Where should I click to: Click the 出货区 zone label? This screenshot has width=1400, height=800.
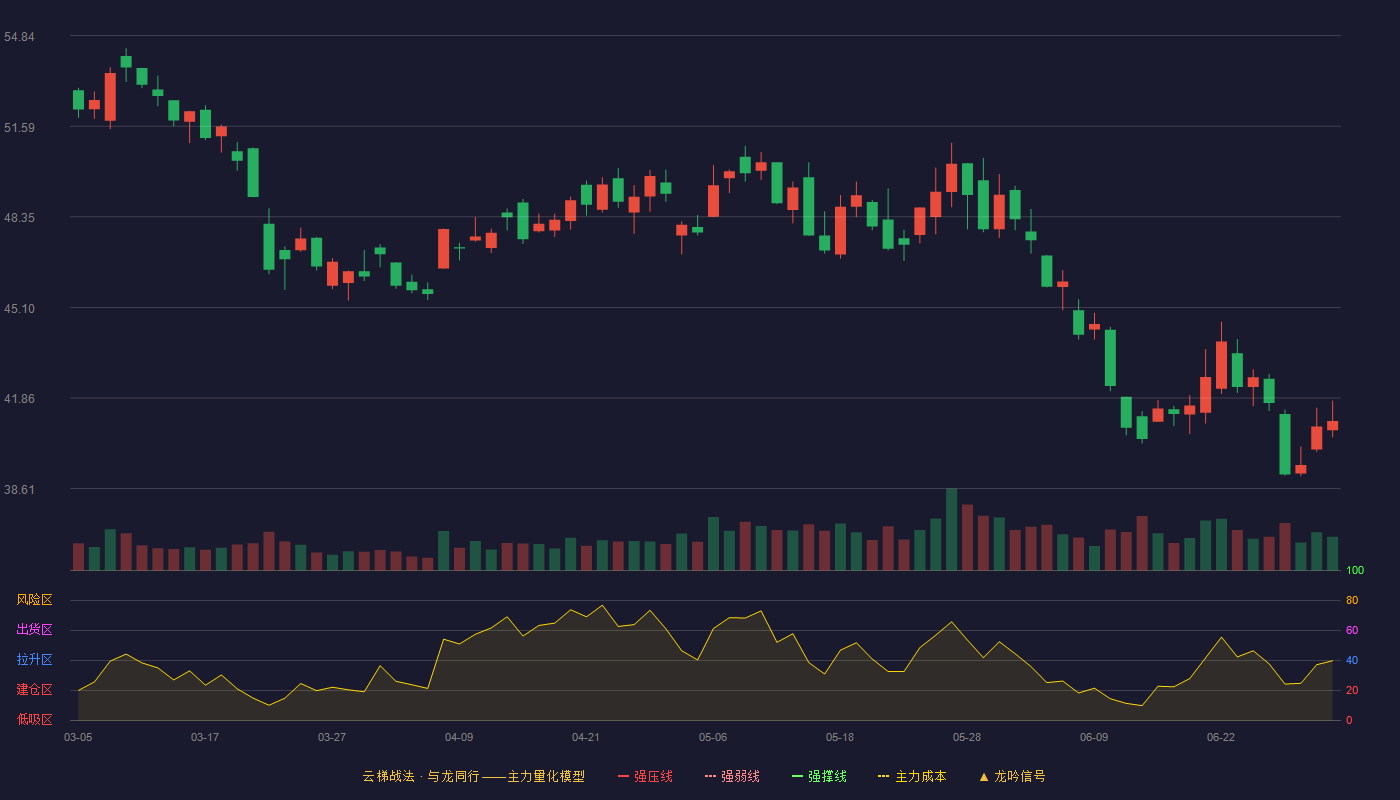pyautogui.click(x=35, y=630)
